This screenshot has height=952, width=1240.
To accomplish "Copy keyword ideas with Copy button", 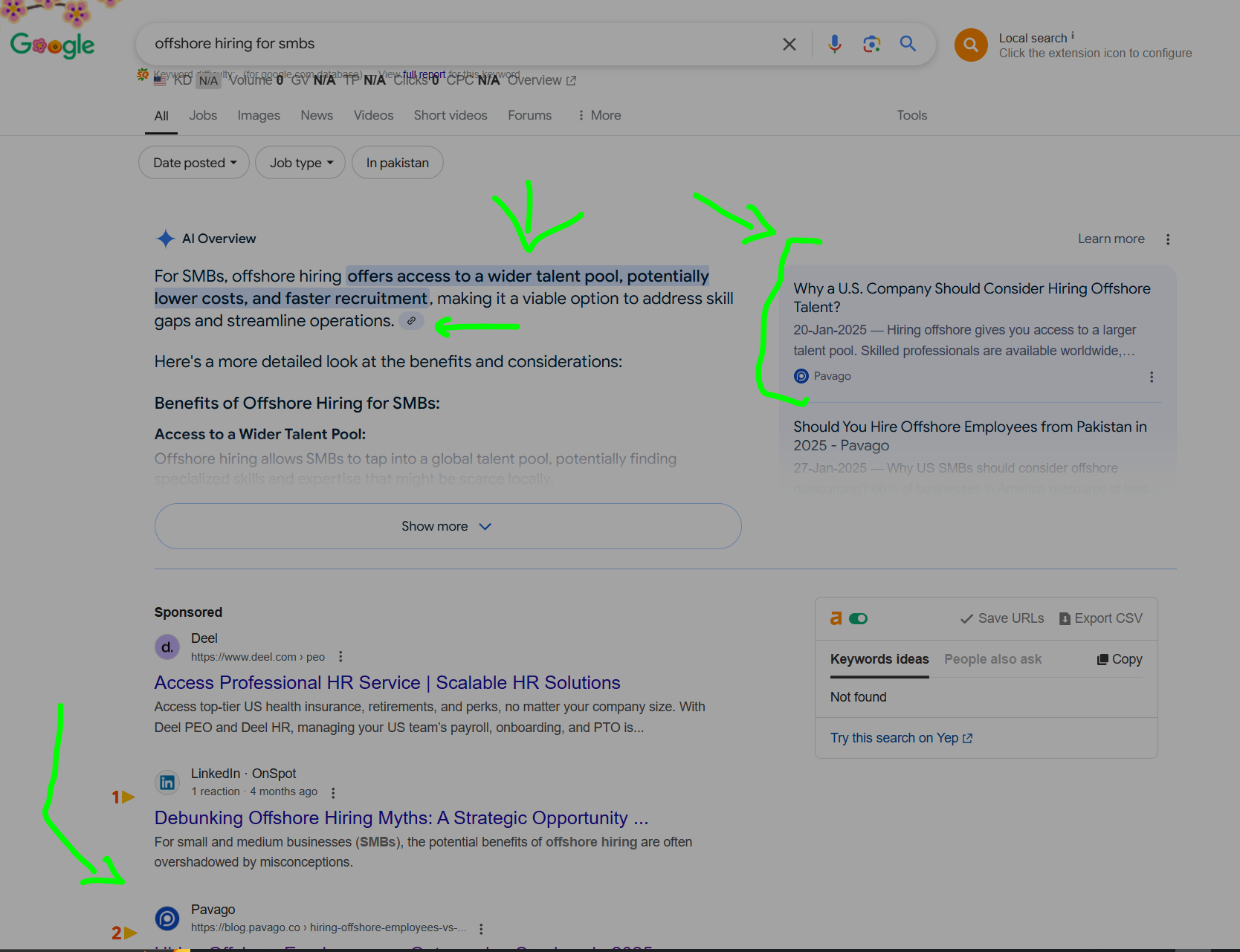I will (x=1120, y=659).
